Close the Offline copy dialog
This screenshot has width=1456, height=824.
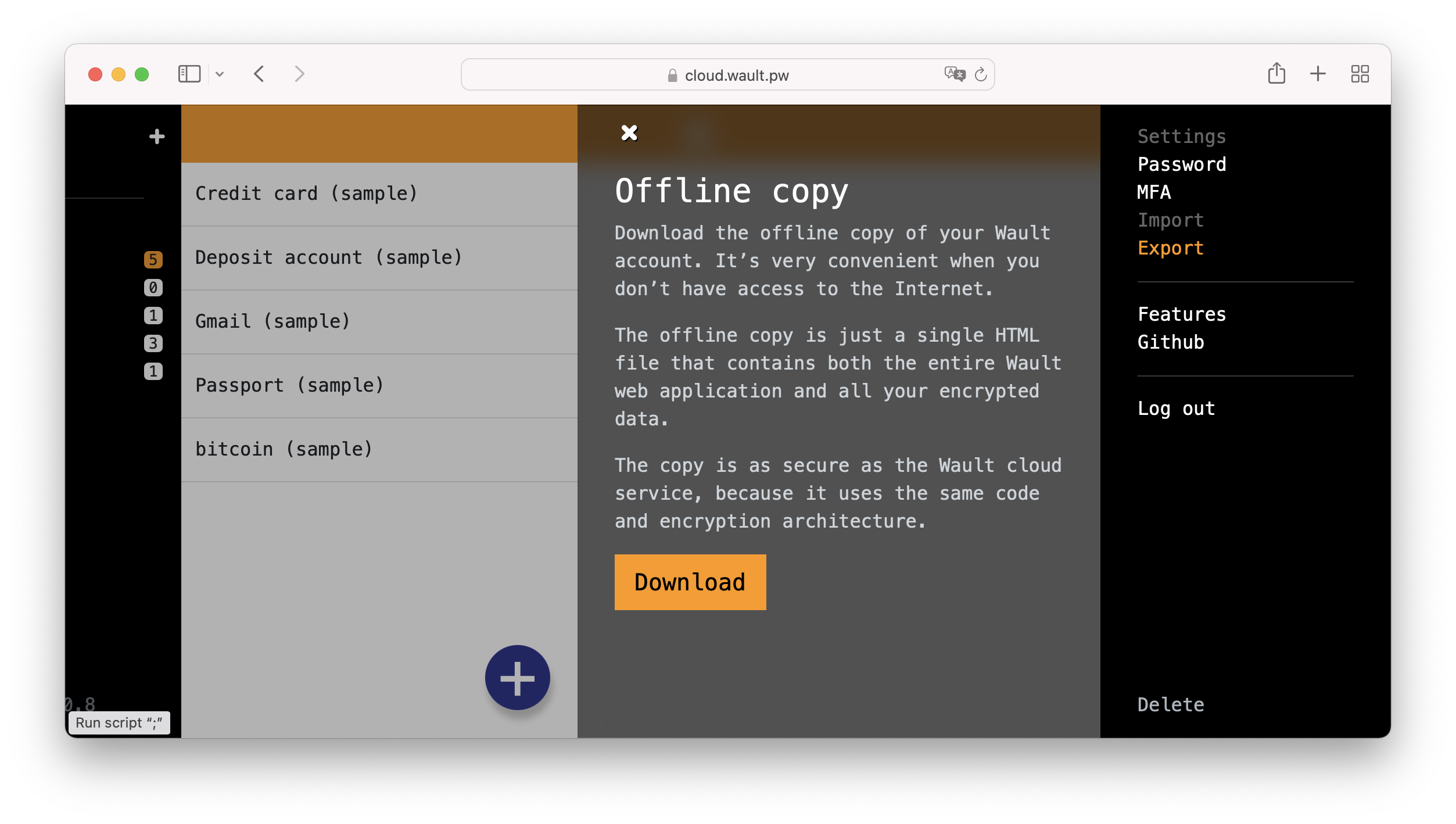629,132
